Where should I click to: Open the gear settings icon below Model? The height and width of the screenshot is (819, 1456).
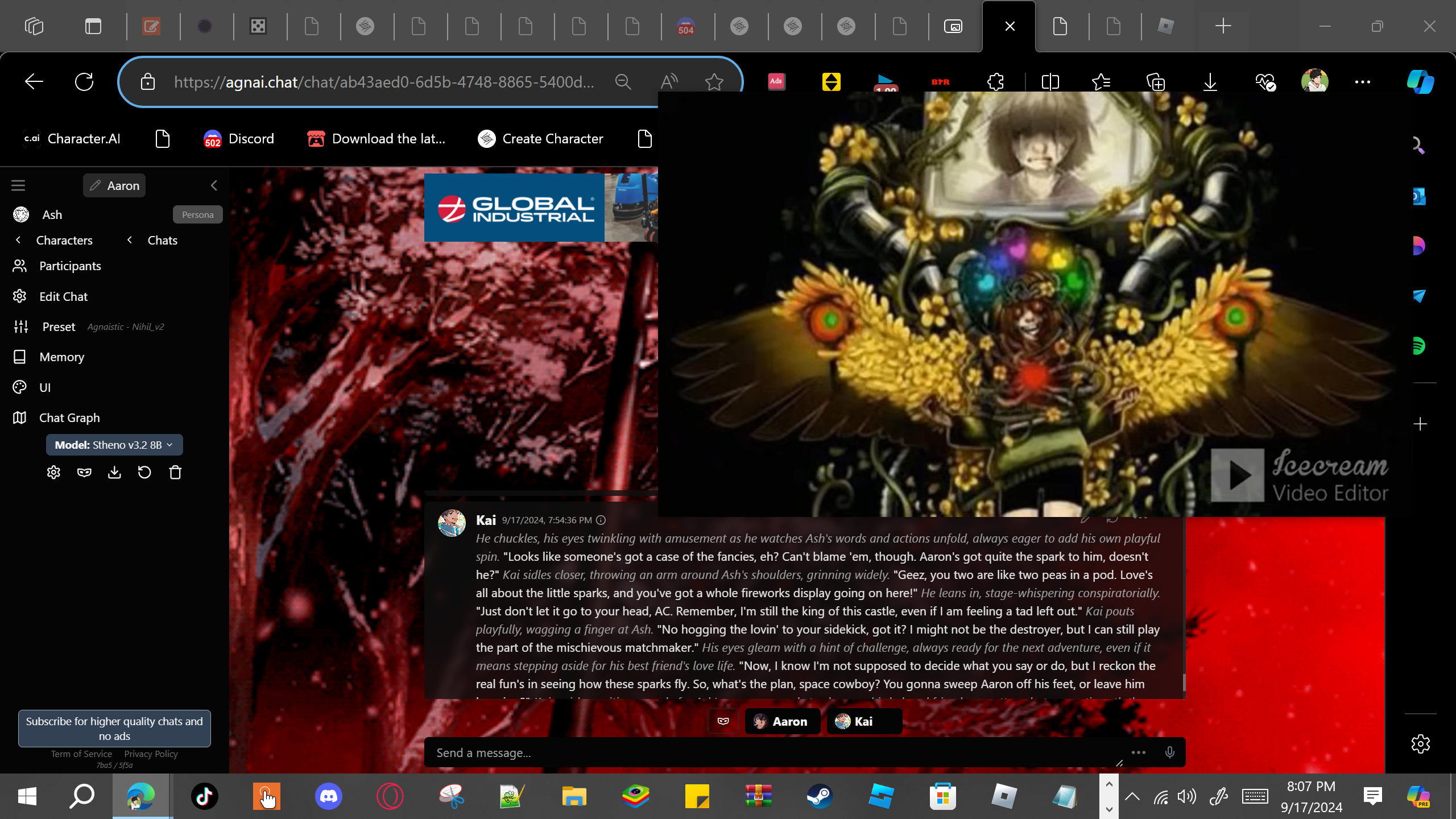[53, 473]
